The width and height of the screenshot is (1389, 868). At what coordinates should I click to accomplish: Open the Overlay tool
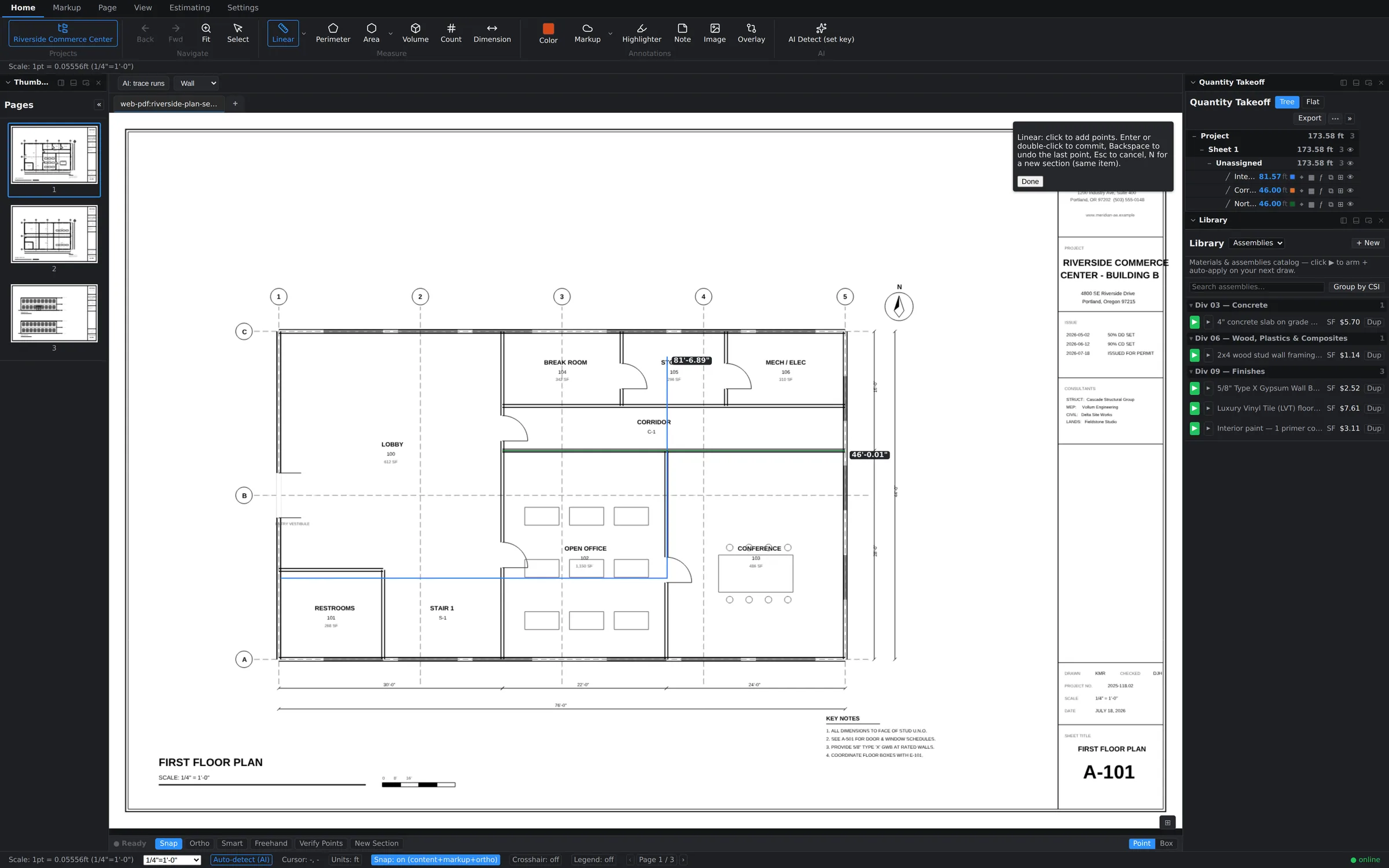click(751, 34)
